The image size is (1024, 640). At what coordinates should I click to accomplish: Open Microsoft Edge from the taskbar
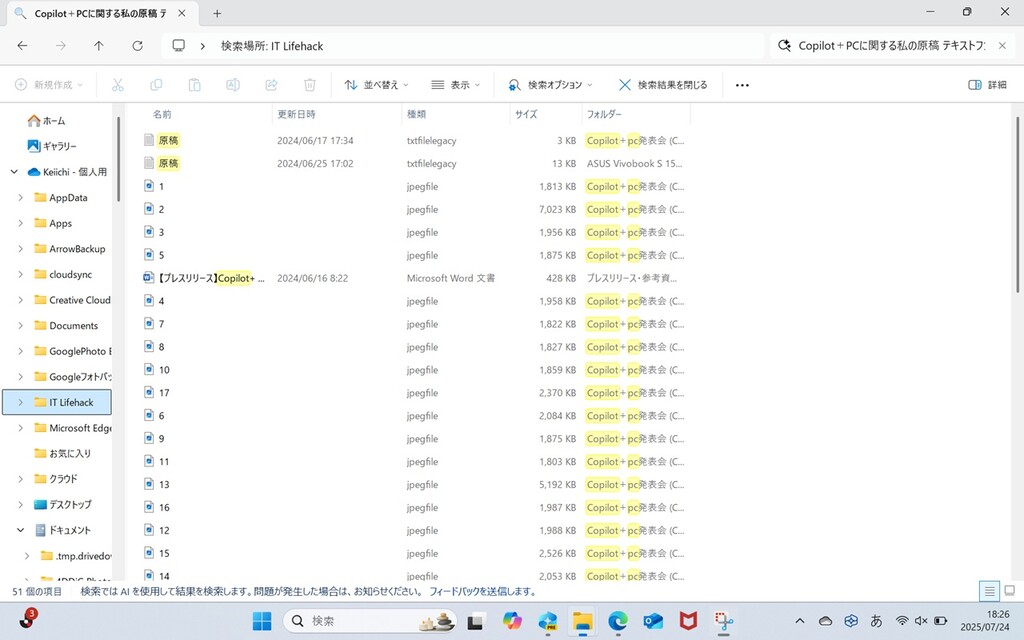618,620
